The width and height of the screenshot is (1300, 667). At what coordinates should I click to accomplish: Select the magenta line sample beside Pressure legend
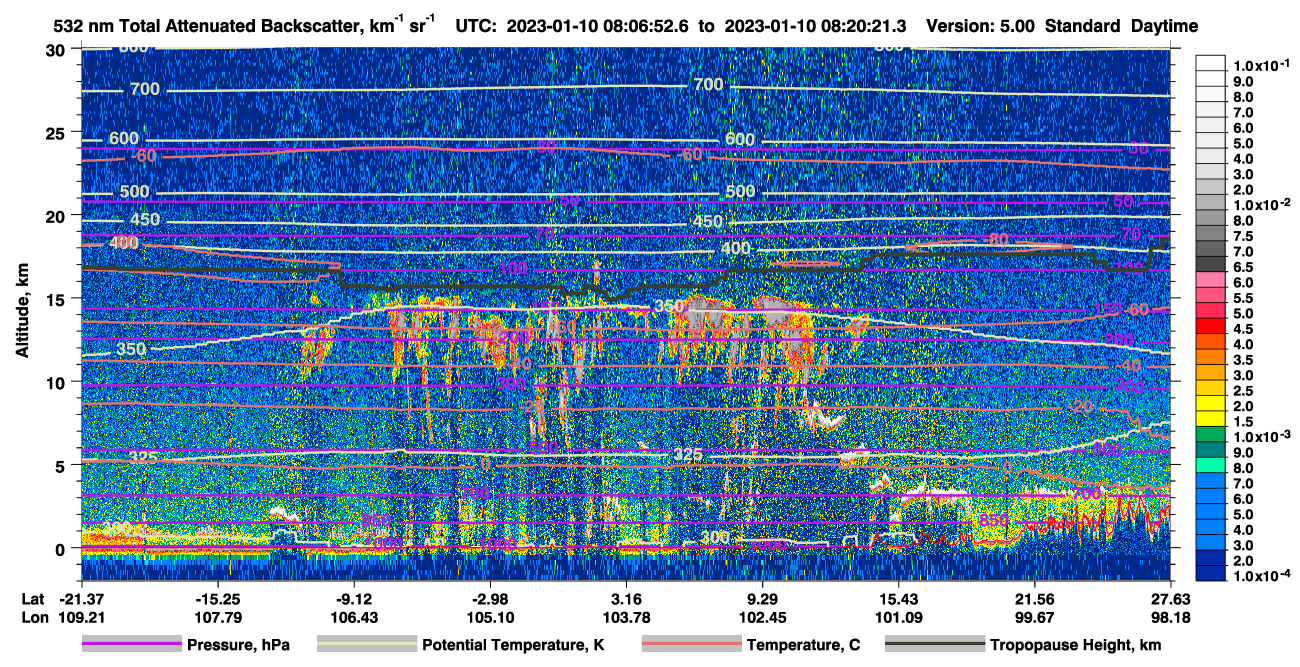click(131, 645)
